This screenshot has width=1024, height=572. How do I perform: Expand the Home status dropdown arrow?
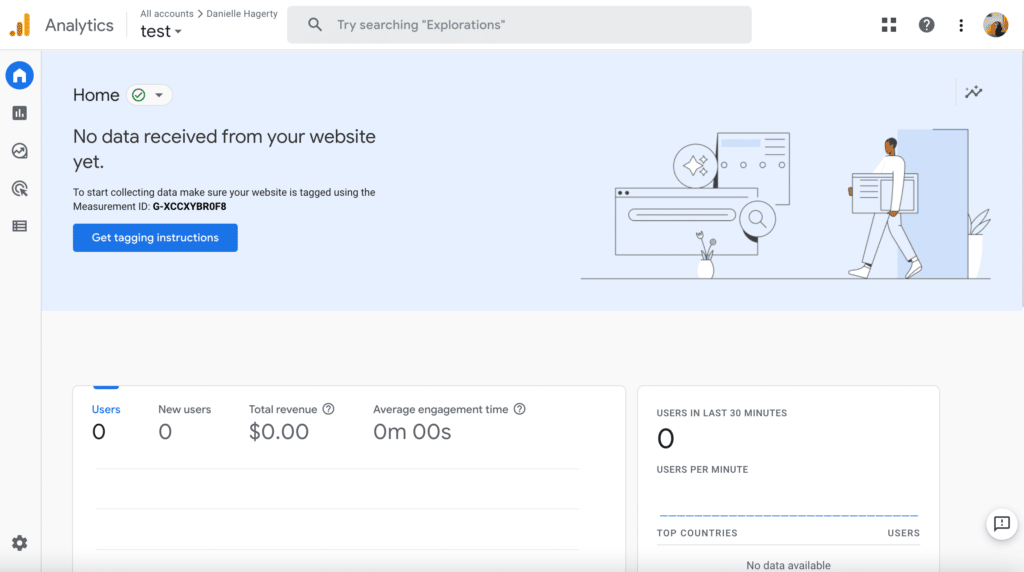click(x=159, y=95)
